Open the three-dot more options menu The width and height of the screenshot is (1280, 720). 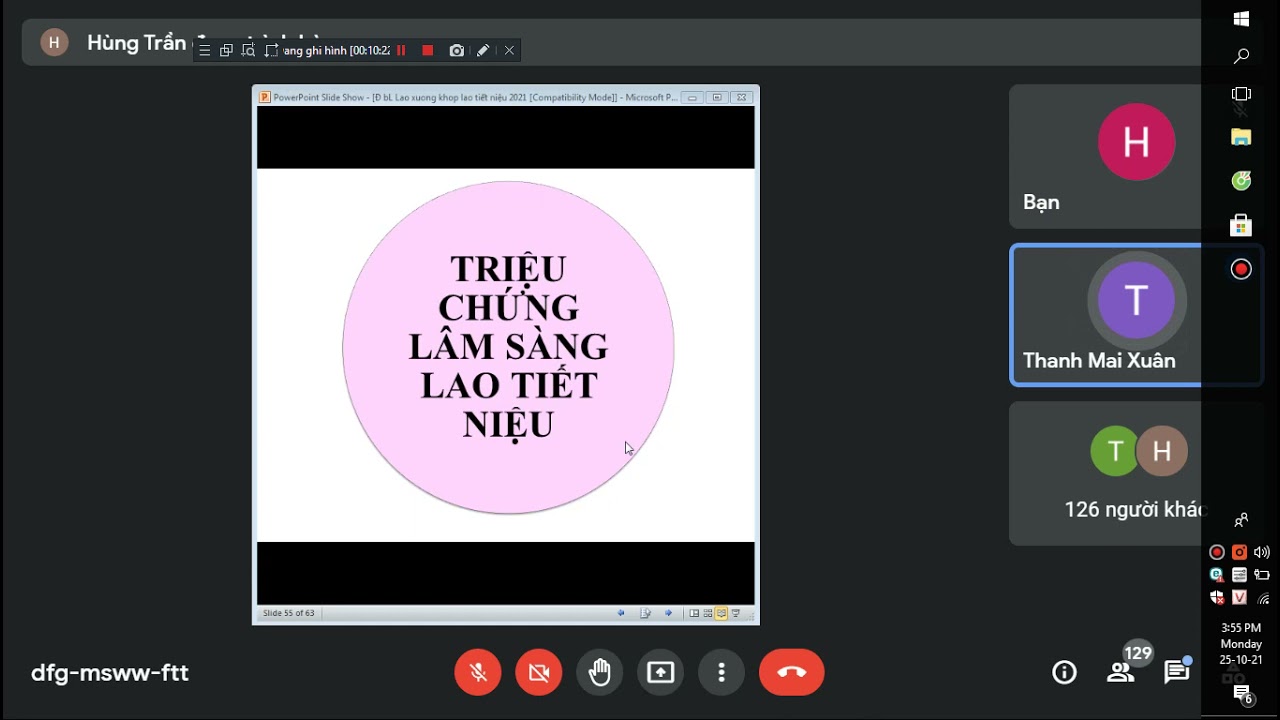721,672
